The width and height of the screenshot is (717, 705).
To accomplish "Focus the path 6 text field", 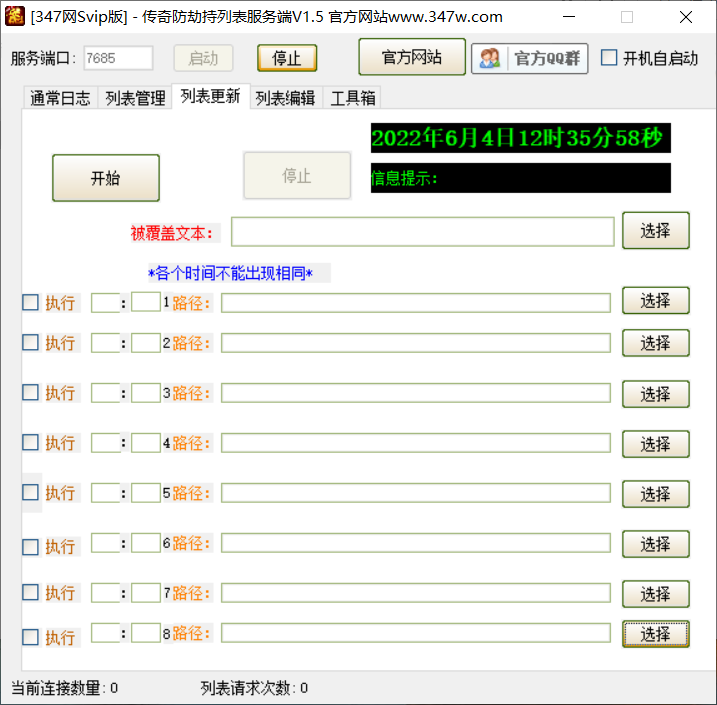I will pos(416,543).
